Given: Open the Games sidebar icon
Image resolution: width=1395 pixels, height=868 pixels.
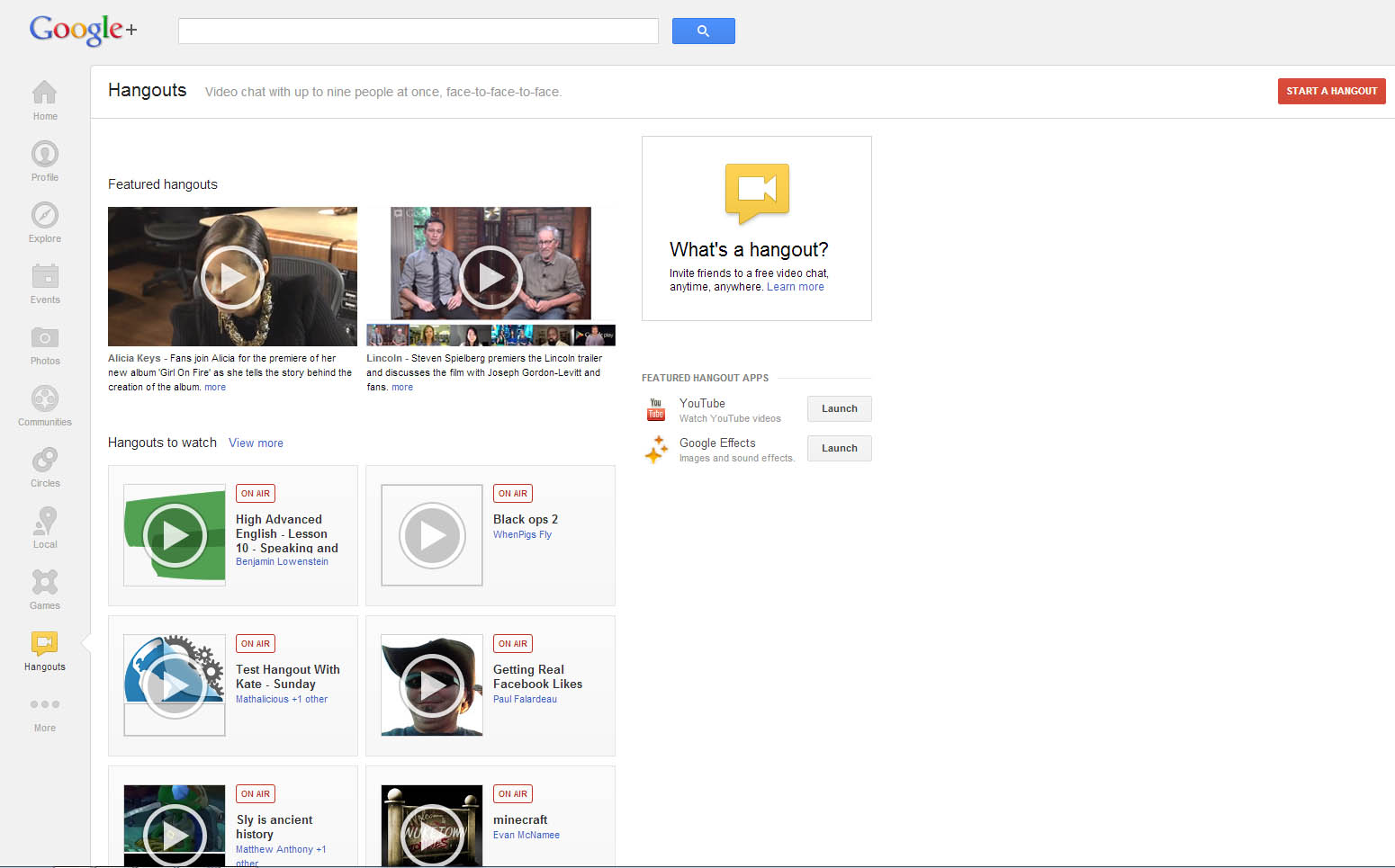Looking at the screenshot, I should [45, 582].
